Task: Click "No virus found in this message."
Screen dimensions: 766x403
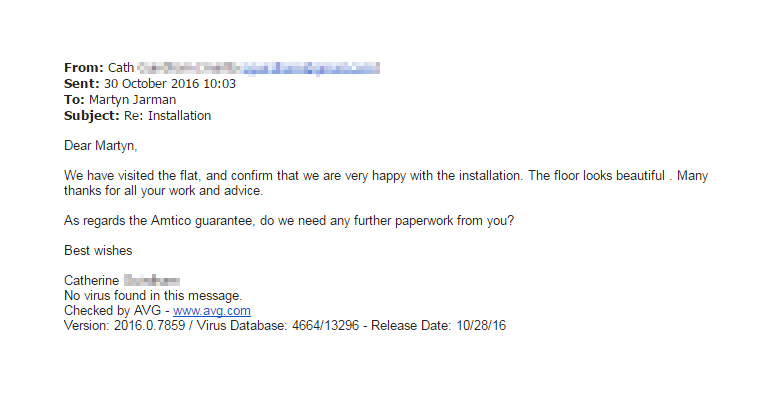Action: (x=153, y=296)
